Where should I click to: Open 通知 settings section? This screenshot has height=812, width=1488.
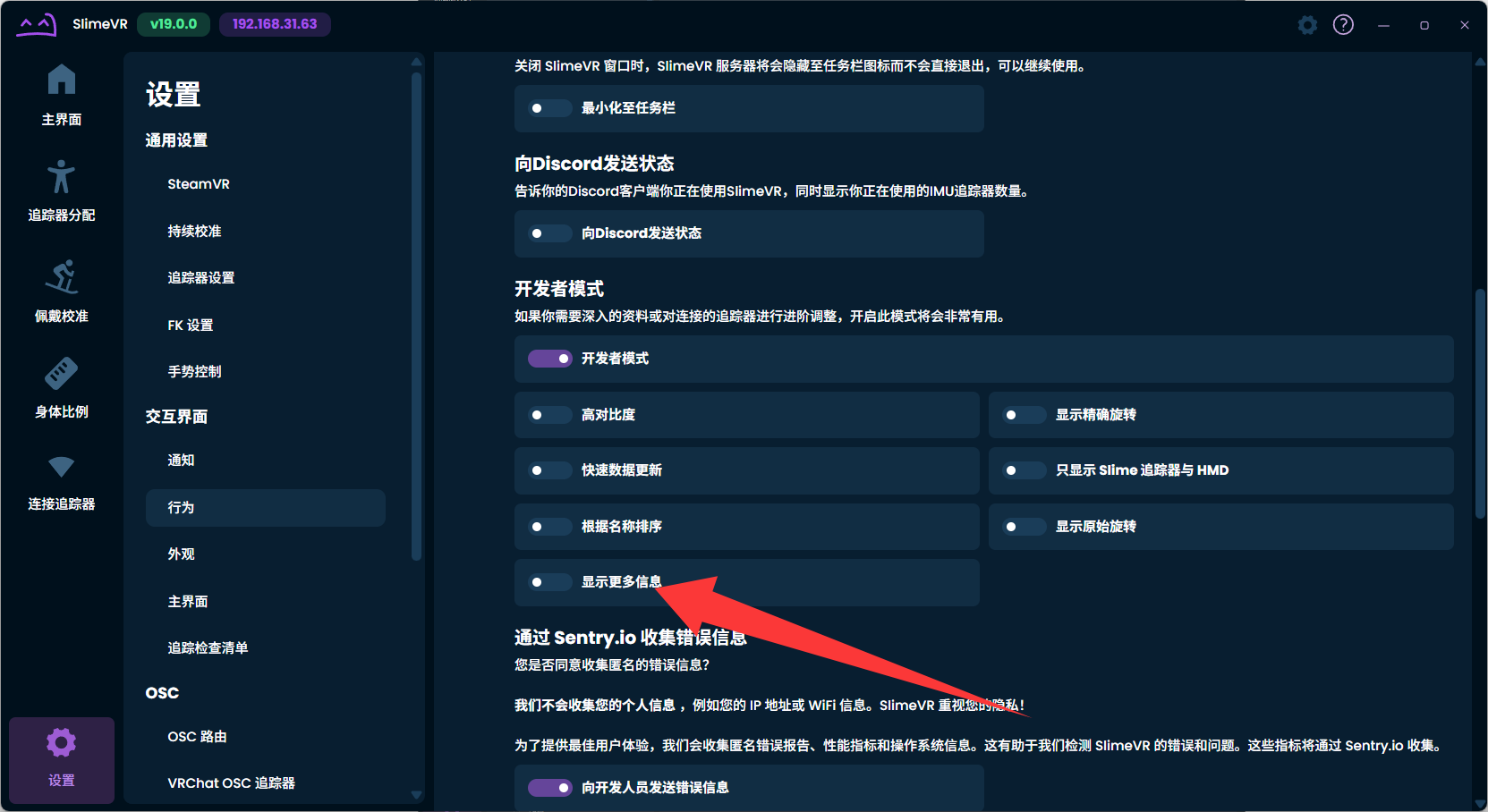pyautogui.click(x=265, y=461)
